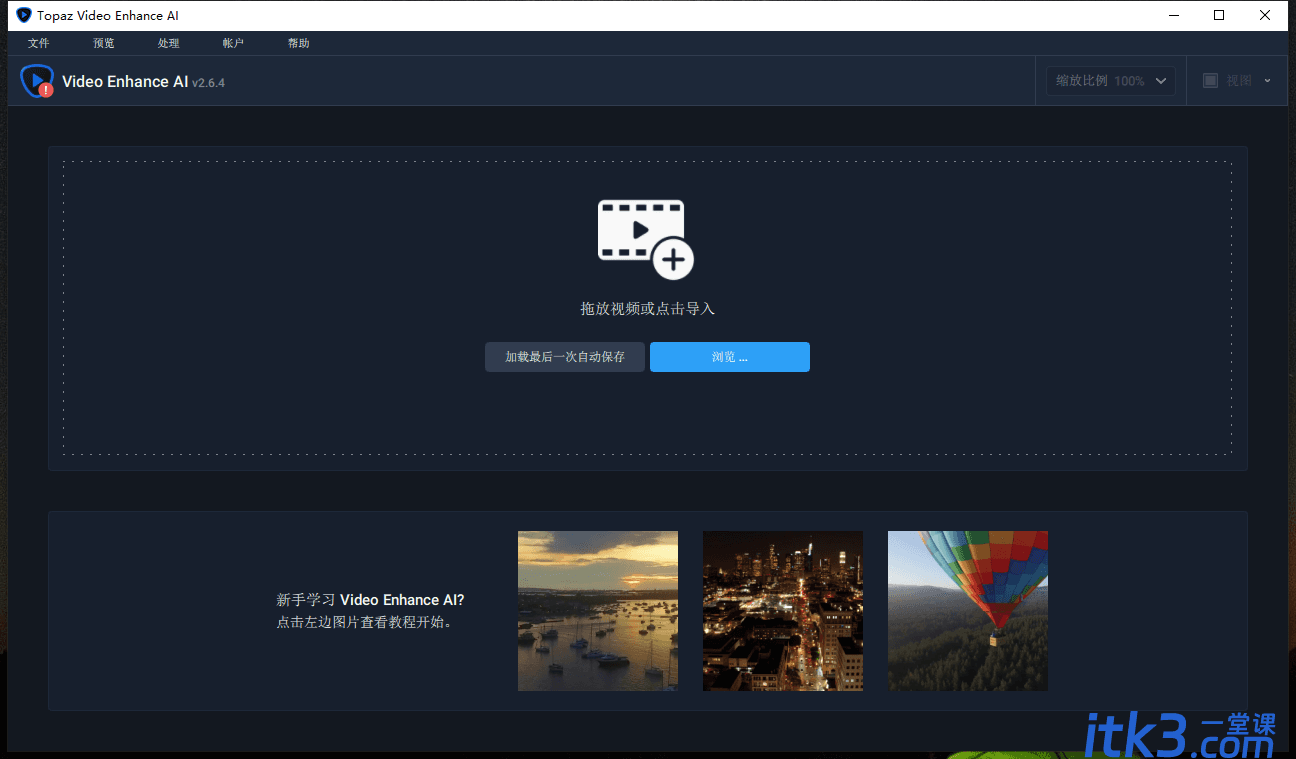Open the 预览 menu
Image resolution: width=1296 pixels, height=759 pixels.
coord(104,43)
